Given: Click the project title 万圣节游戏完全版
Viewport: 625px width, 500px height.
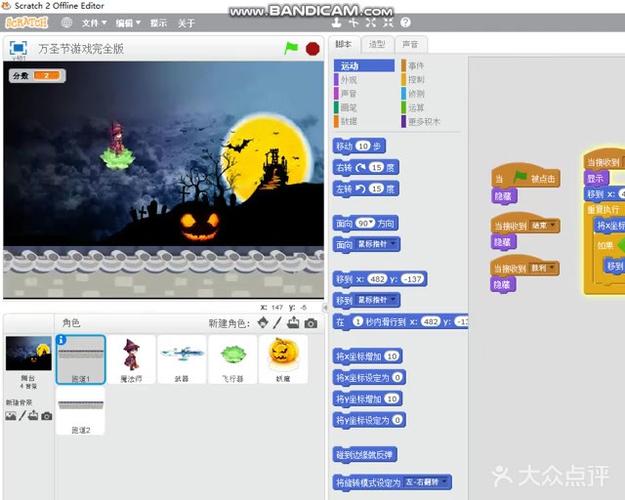Looking at the screenshot, I should 81,49.
